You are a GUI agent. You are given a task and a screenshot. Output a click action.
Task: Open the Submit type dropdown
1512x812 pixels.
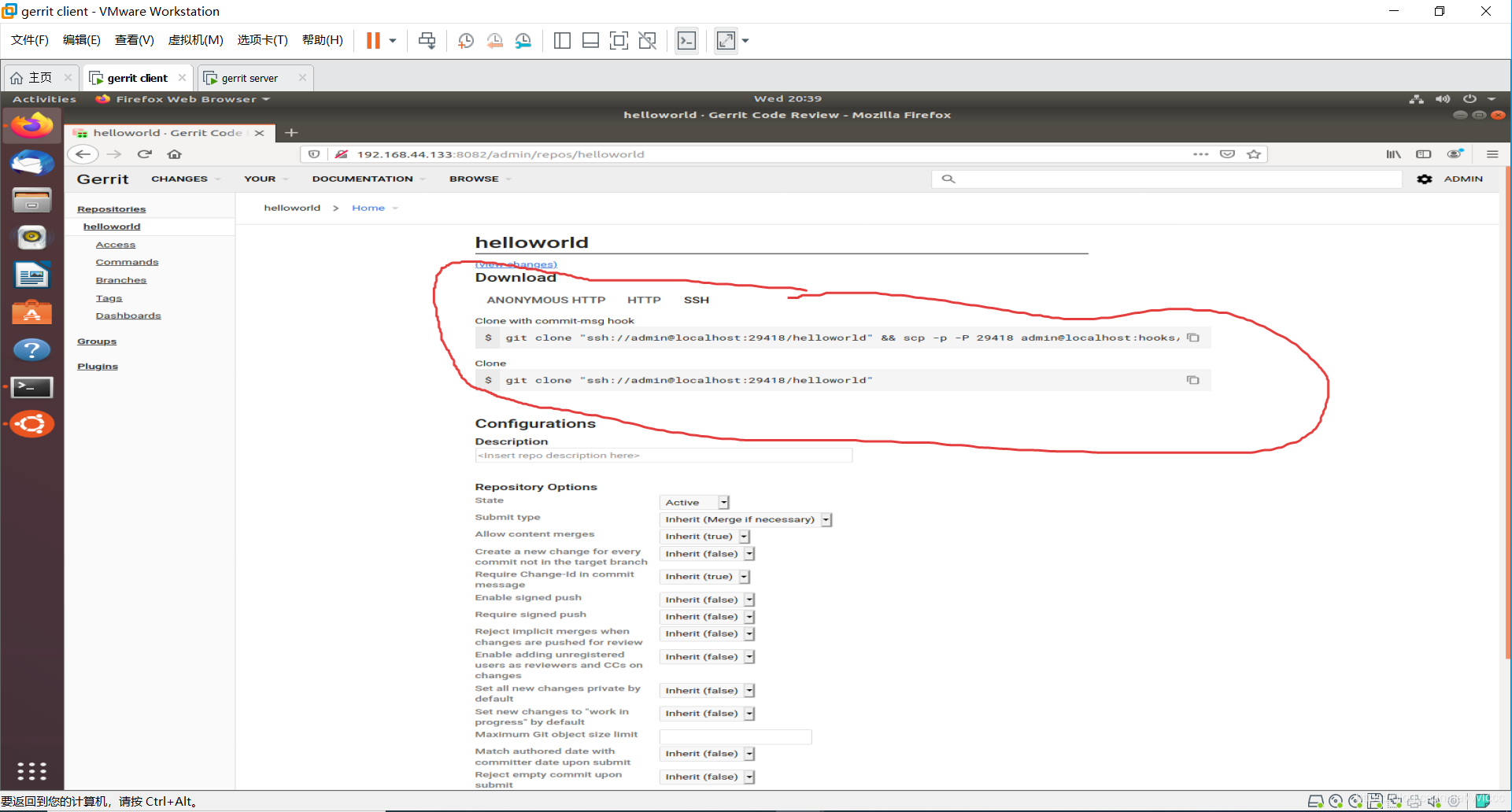pos(746,520)
